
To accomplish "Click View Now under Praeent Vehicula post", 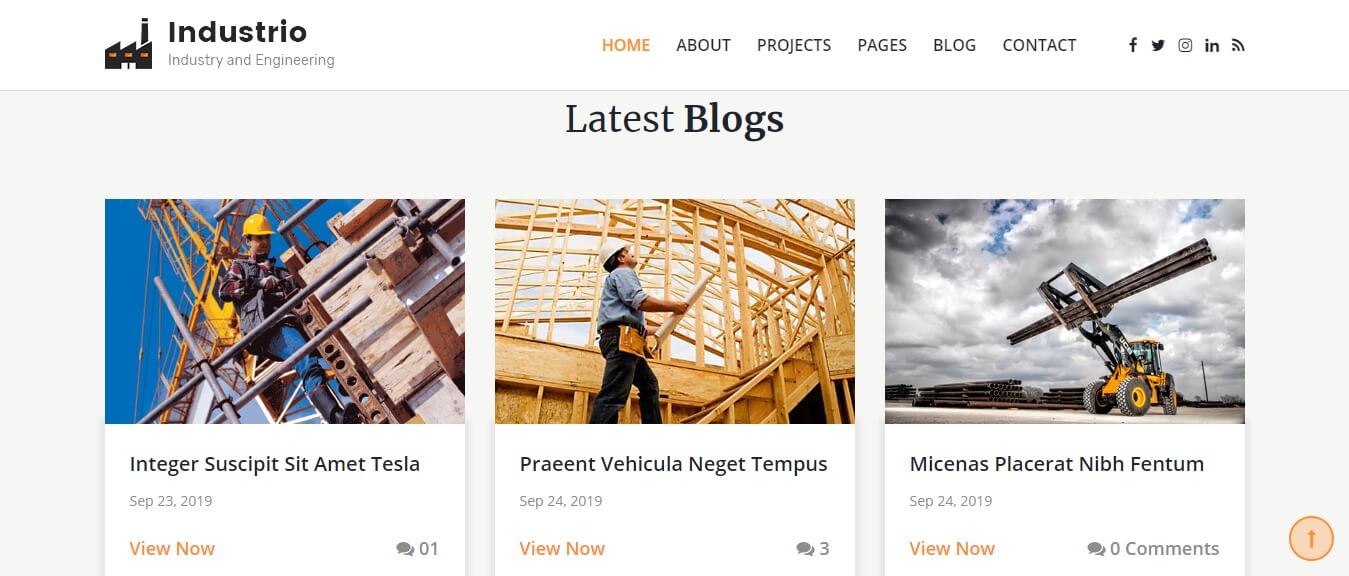I will click(x=562, y=548).
